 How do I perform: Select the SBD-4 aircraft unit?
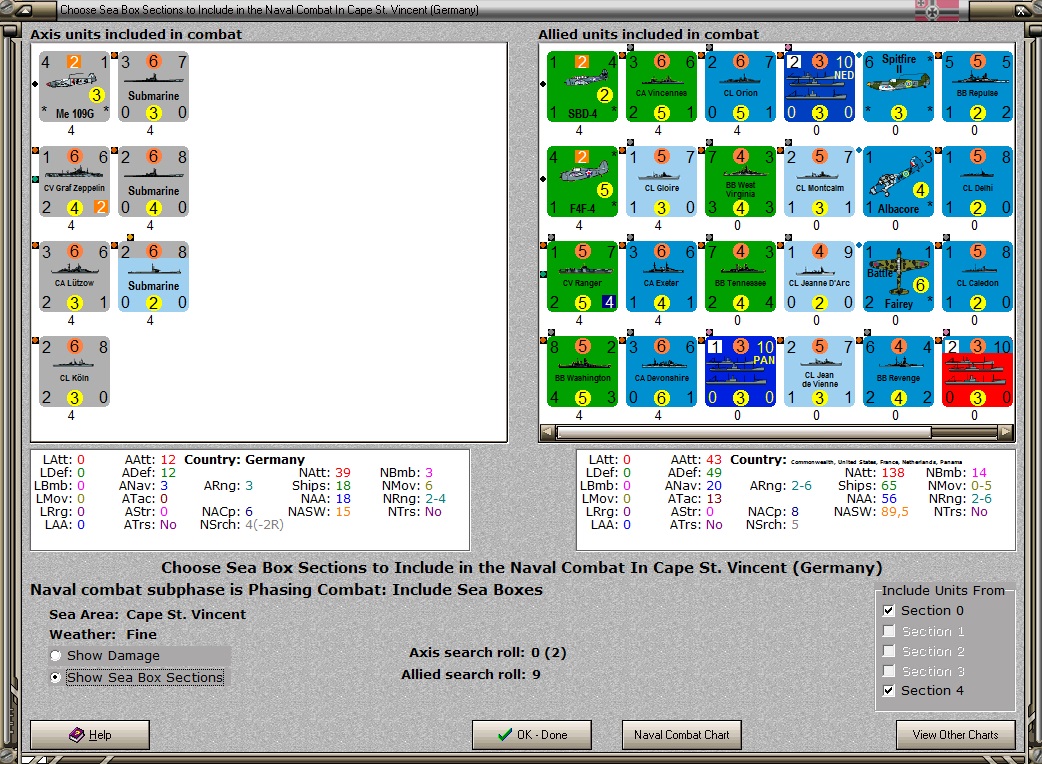point(581,87)
